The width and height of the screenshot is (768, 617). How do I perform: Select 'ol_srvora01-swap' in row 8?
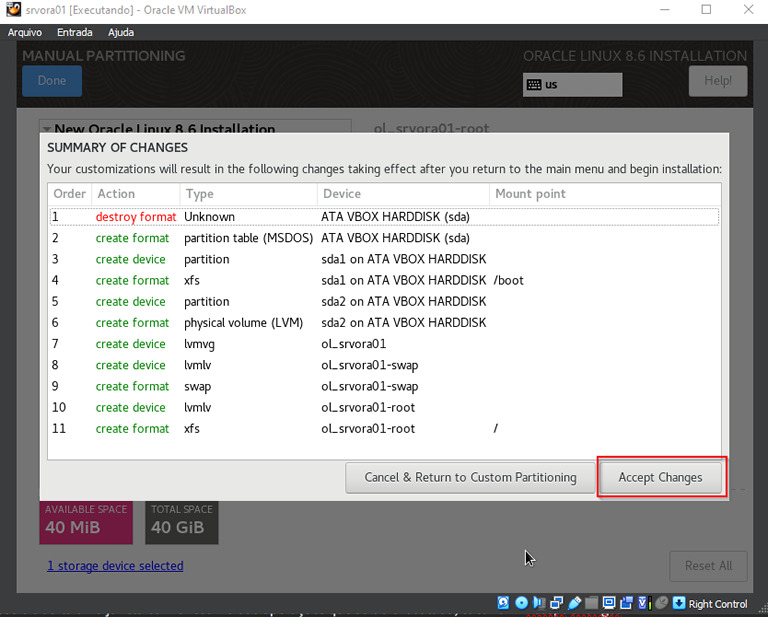coord(370,365)
